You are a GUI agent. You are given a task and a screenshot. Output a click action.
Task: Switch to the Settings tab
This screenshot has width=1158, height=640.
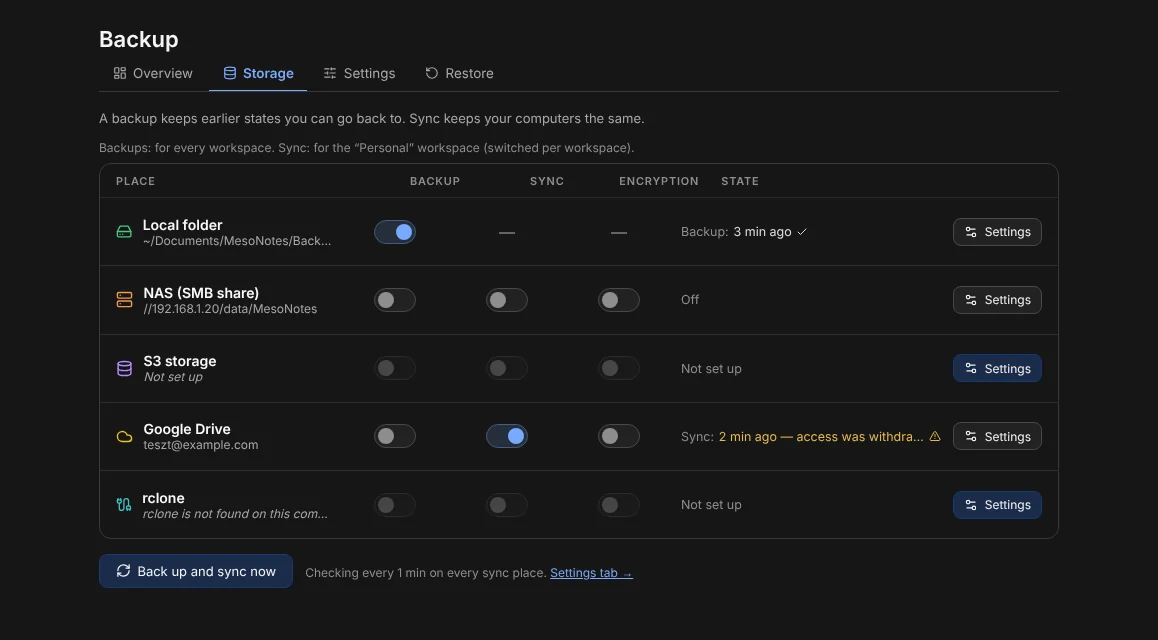360,73
